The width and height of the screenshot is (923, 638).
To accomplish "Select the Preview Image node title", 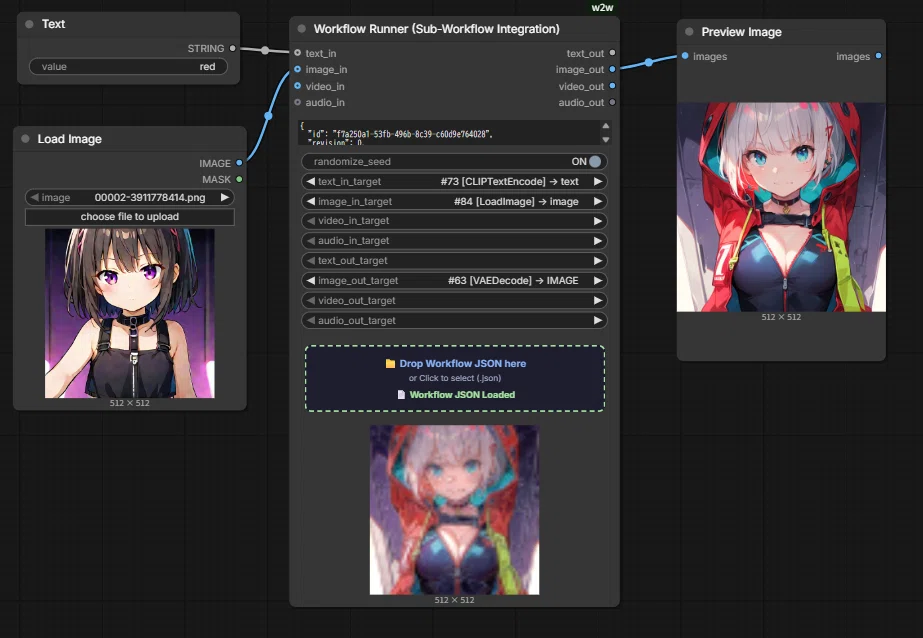I will [x=741, y=32].
